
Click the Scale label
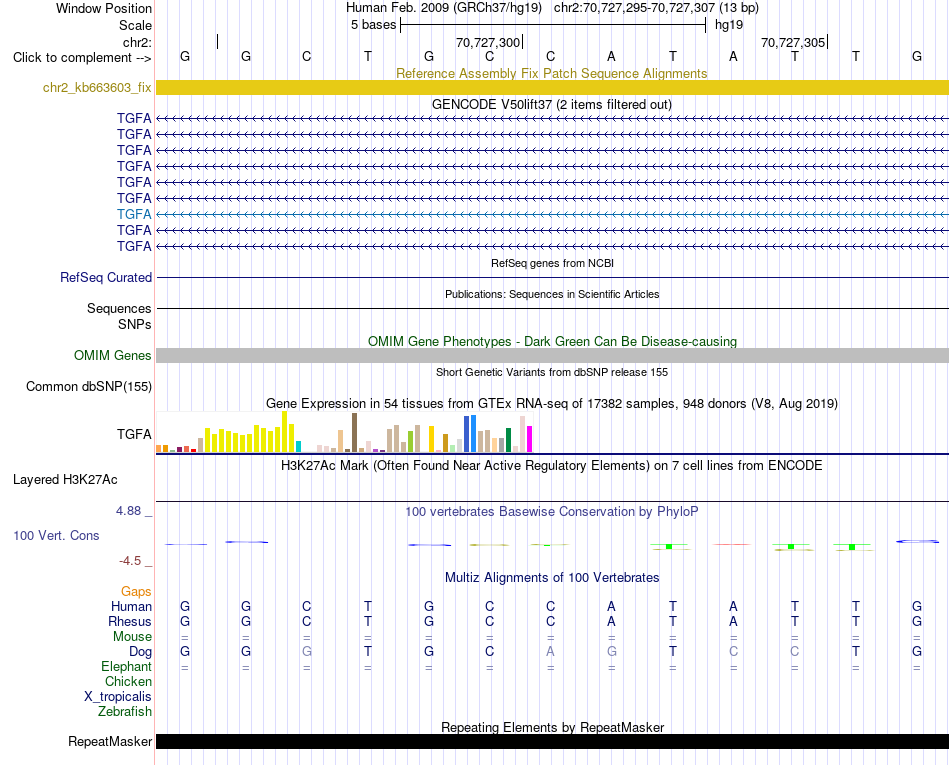[135, 25]
